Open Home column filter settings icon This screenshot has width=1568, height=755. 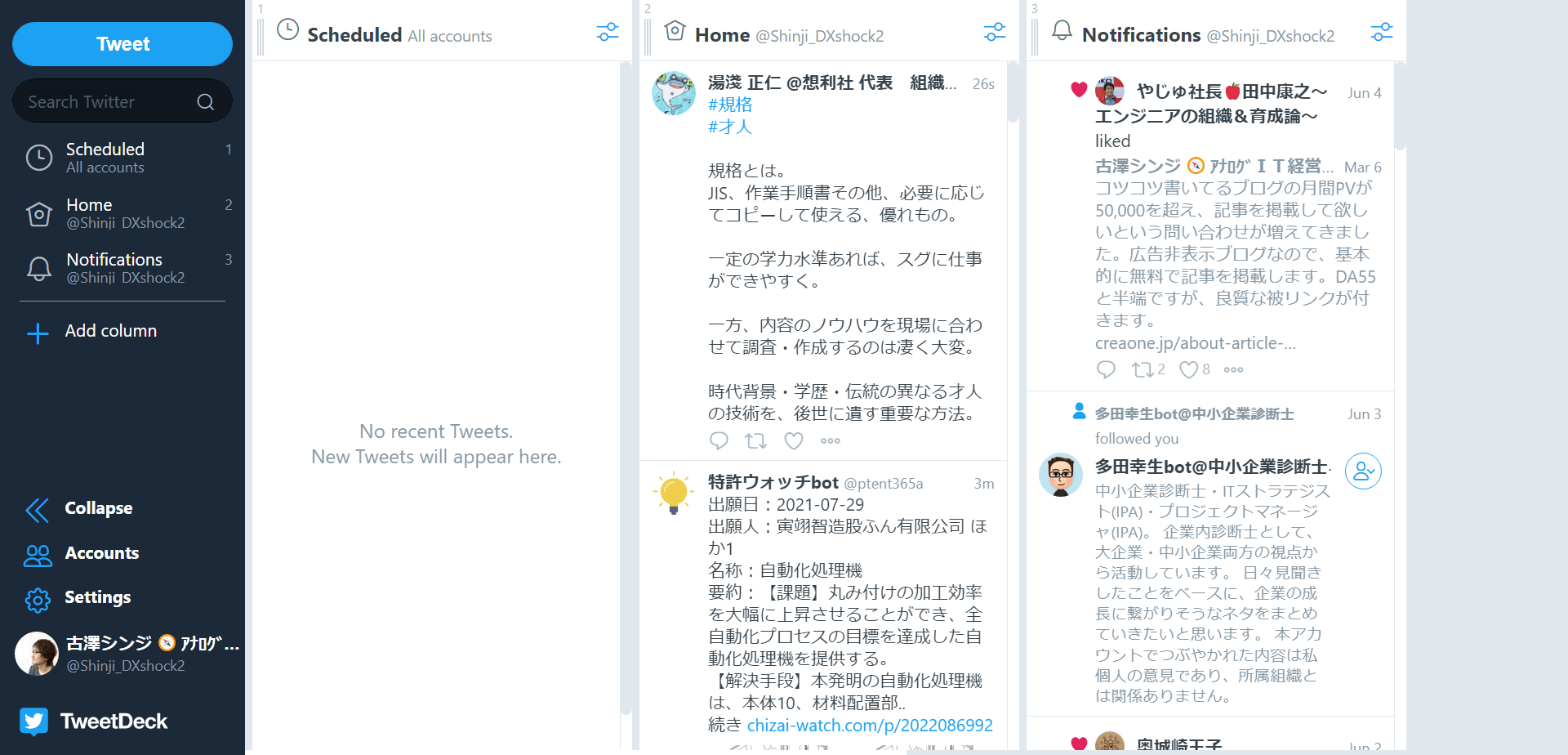pos(995,32)
